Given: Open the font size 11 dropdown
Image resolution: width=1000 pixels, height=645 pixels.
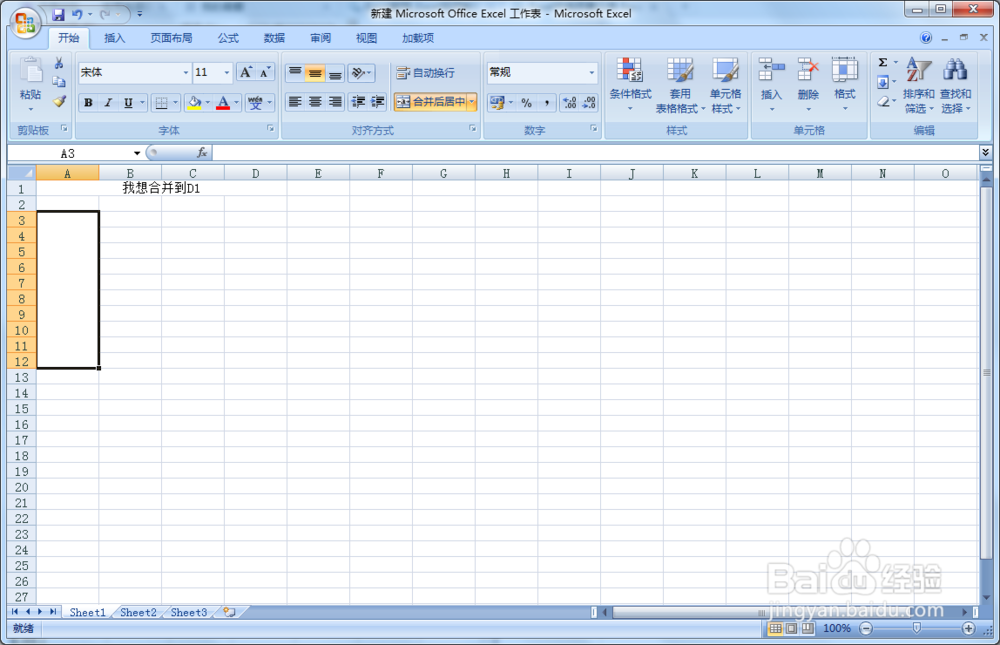Looking at the screenshot, I should pyautogui.click(x=226, y=73).
